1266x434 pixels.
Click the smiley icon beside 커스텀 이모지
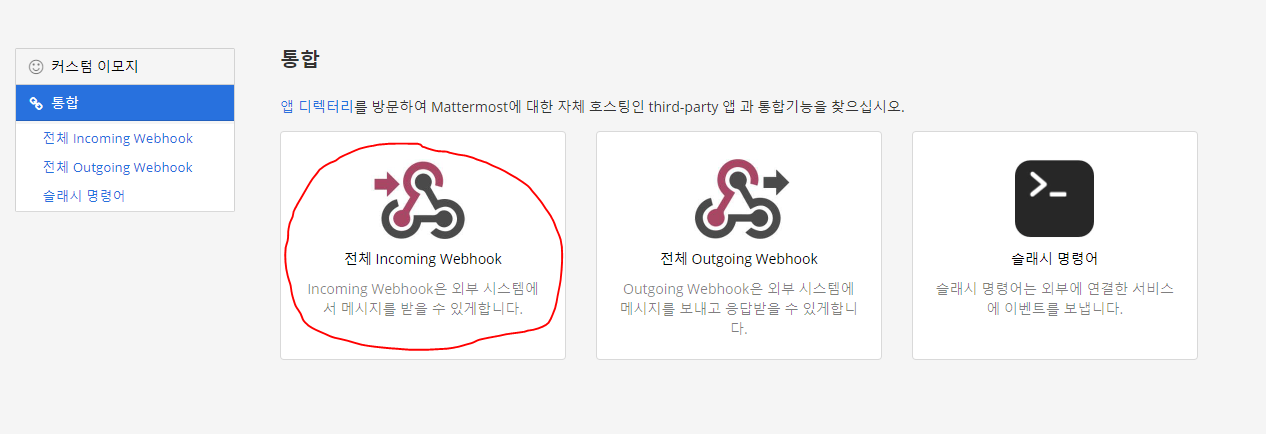(36, 67)
